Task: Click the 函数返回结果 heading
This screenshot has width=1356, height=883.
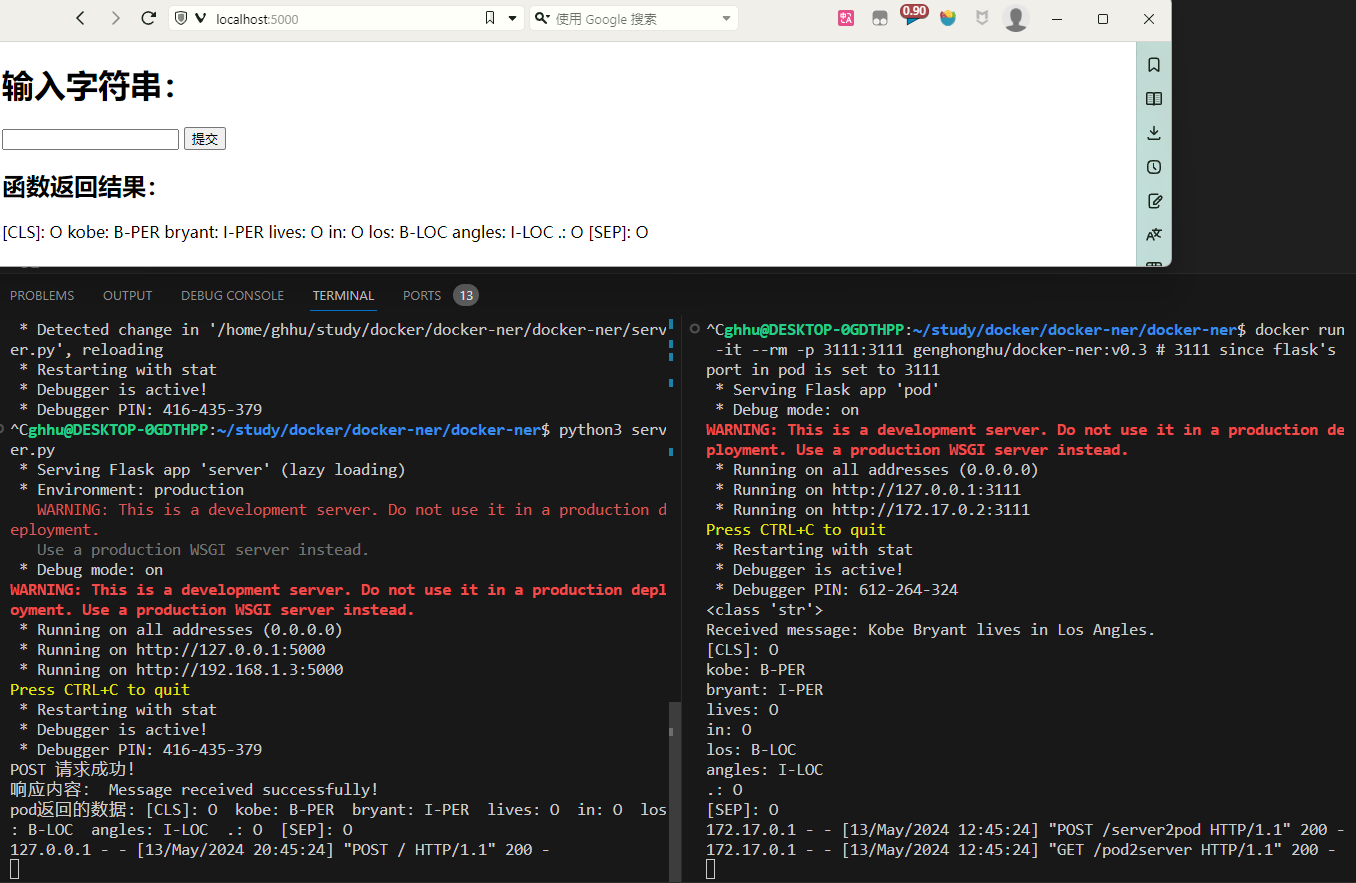Action: (x=78, y=187)
